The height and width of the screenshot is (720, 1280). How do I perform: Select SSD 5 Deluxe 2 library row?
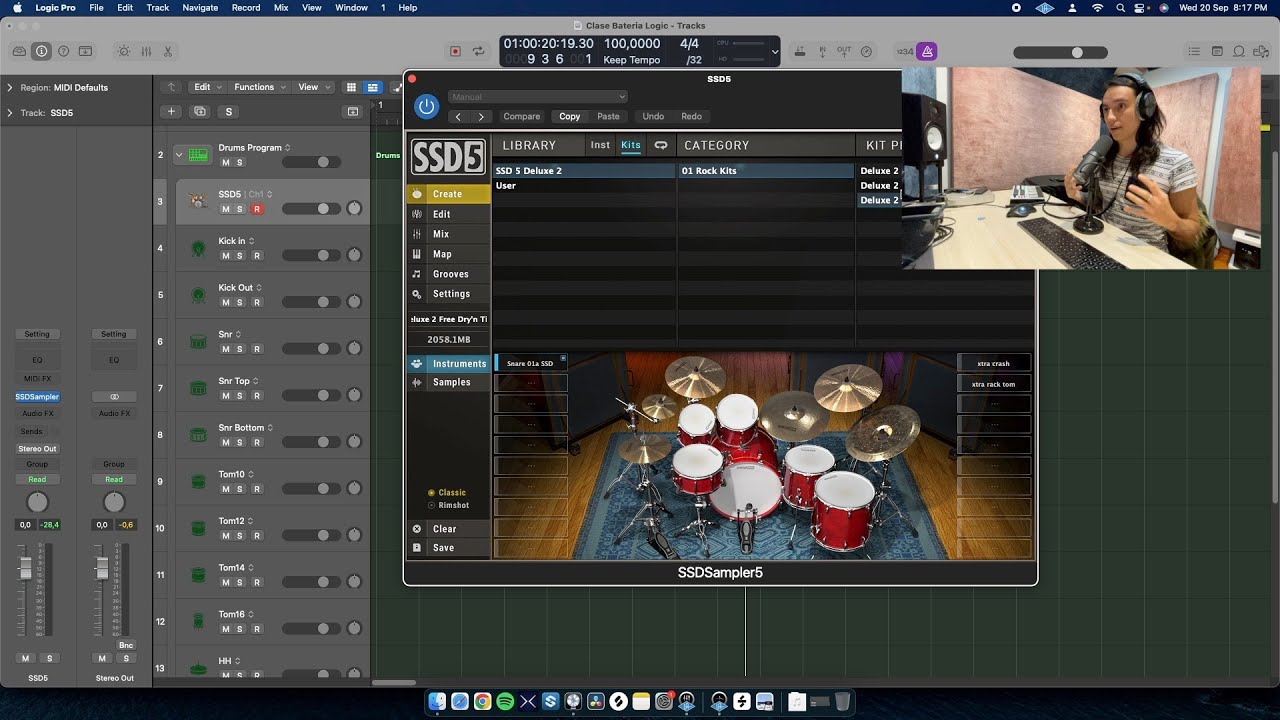(585, 171)
